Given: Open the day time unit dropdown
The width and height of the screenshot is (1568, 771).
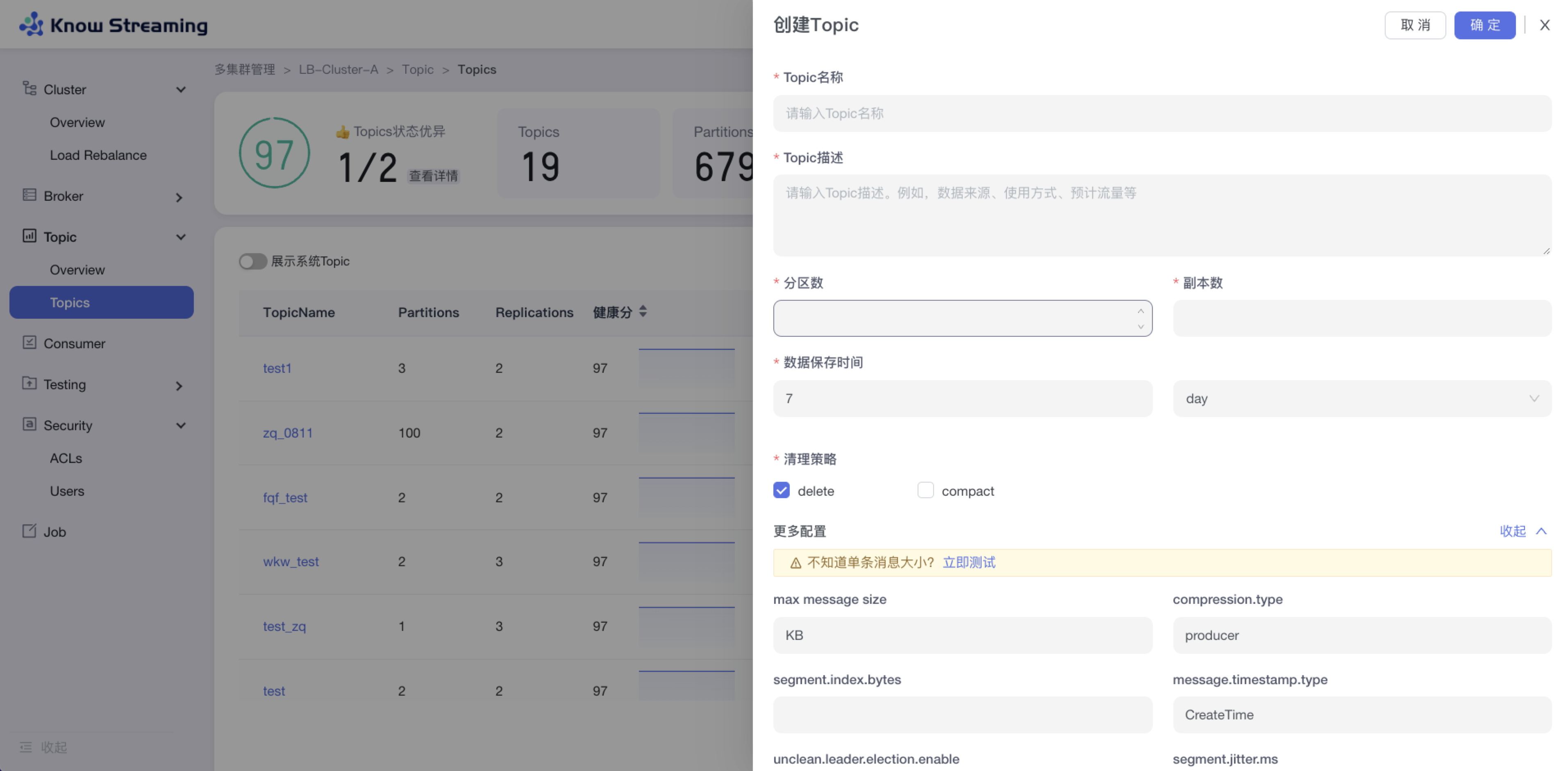Looking at the screenshot, I should [1362, 399].
